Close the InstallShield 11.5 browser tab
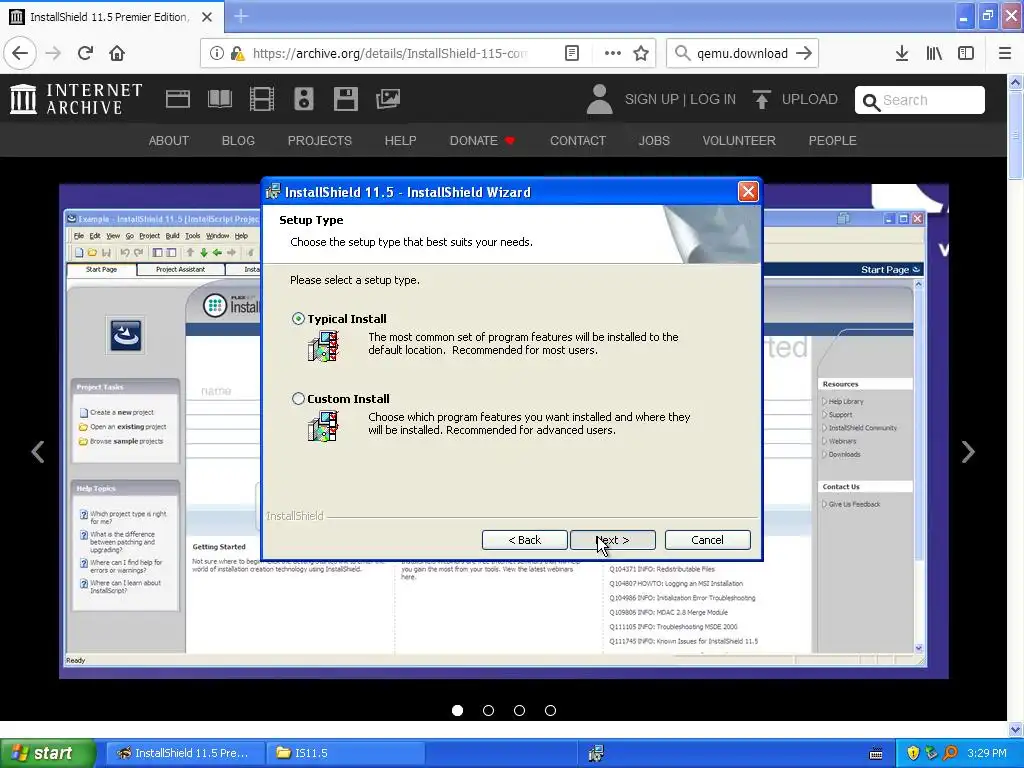The height and width of the screenshot is (768, 1024). coord(207,17)
